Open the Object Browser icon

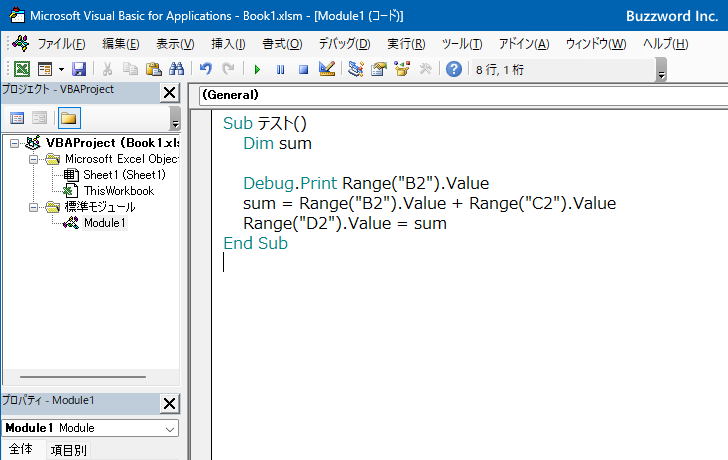[x=402, y=69]
